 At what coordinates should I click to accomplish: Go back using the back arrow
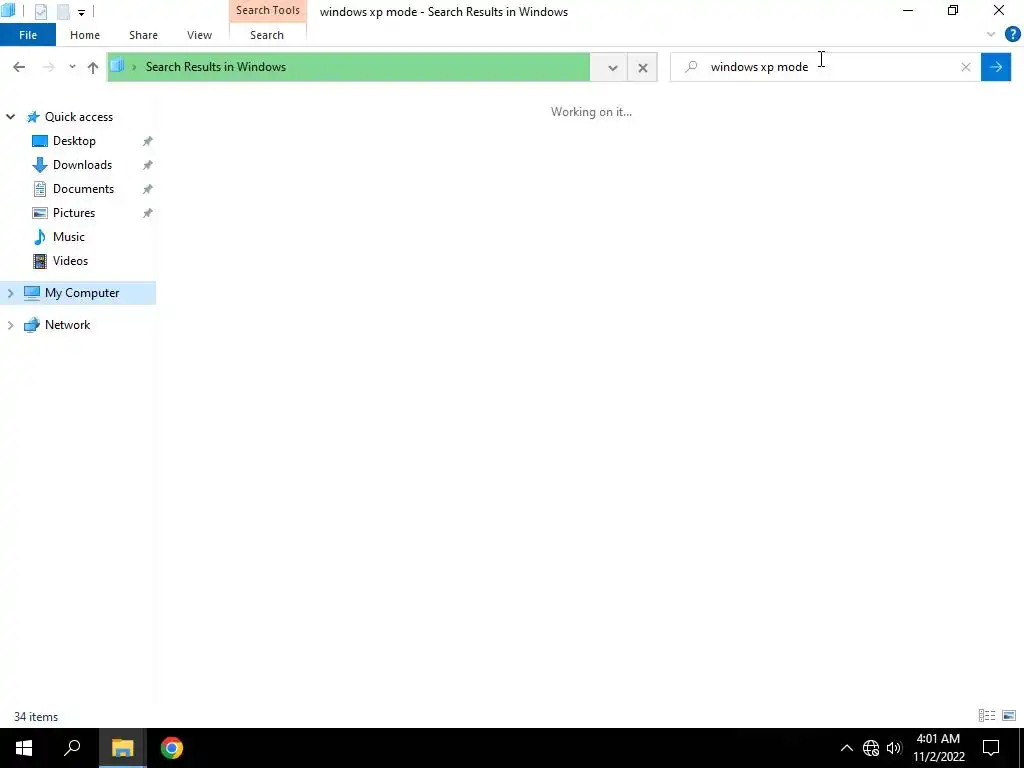tap(19, 67)
